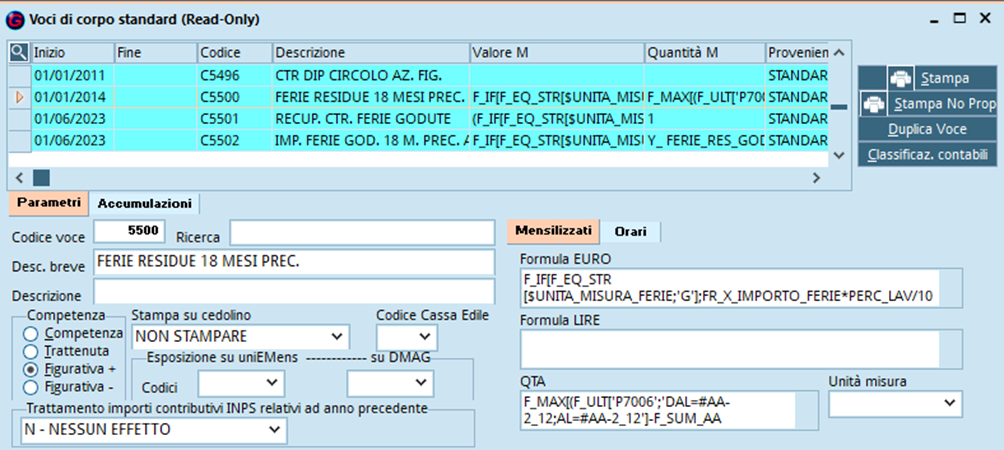
Task: Switch to the Mensilizzati tab
Action: click(x=553, y=231)
